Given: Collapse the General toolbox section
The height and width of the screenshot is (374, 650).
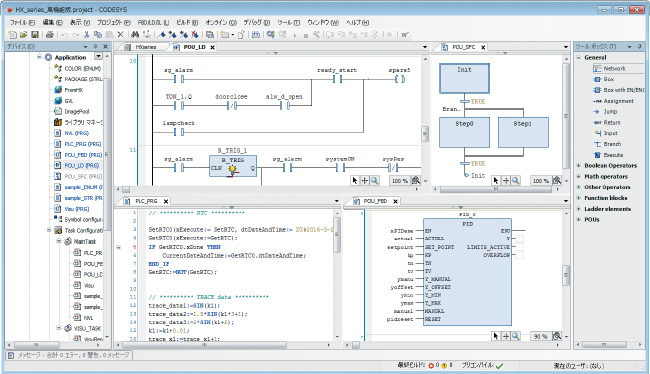Looking at the screenshot, I should (x=579, y=58).
